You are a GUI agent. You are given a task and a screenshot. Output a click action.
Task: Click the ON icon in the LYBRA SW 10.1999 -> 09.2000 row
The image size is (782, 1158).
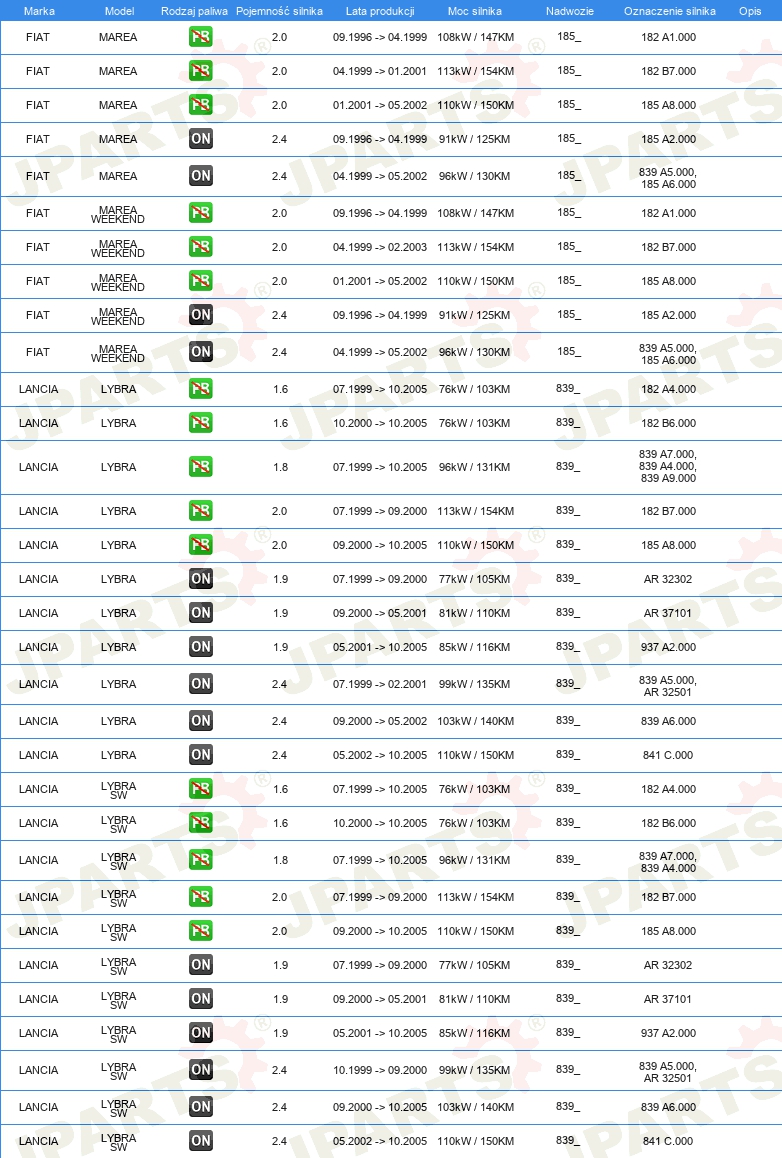tap(201, 1069)
